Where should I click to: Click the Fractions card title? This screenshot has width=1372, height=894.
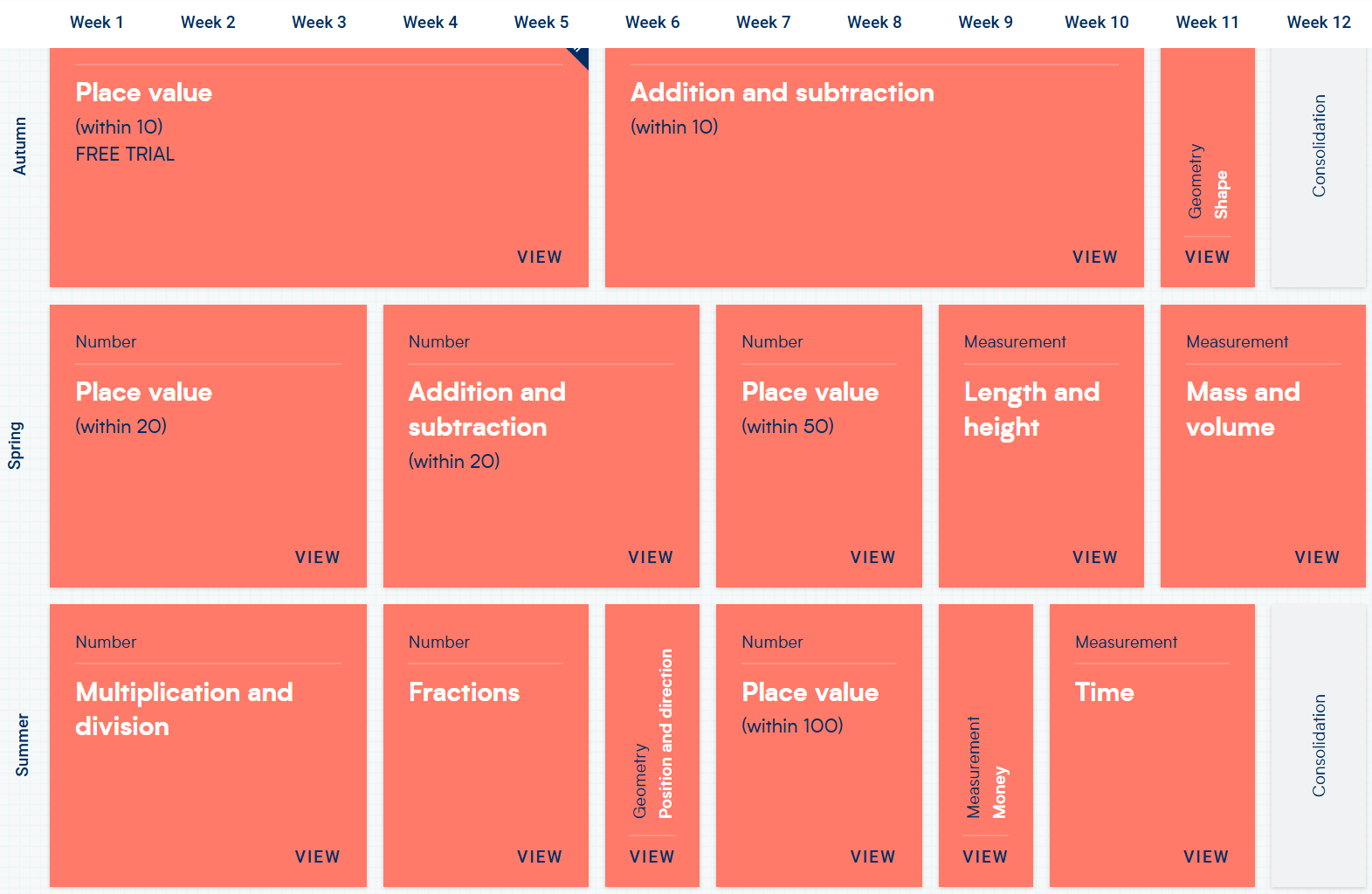464,692
